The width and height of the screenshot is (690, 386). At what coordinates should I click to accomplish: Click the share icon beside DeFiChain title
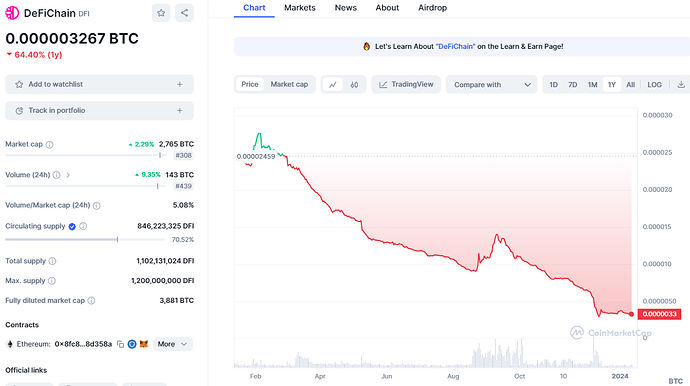184,13
